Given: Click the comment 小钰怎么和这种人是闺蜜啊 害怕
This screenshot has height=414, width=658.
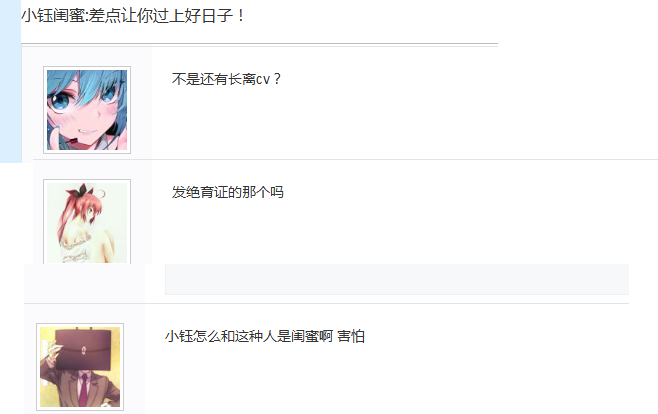Looking at the screenshot, I should (265, 336).
